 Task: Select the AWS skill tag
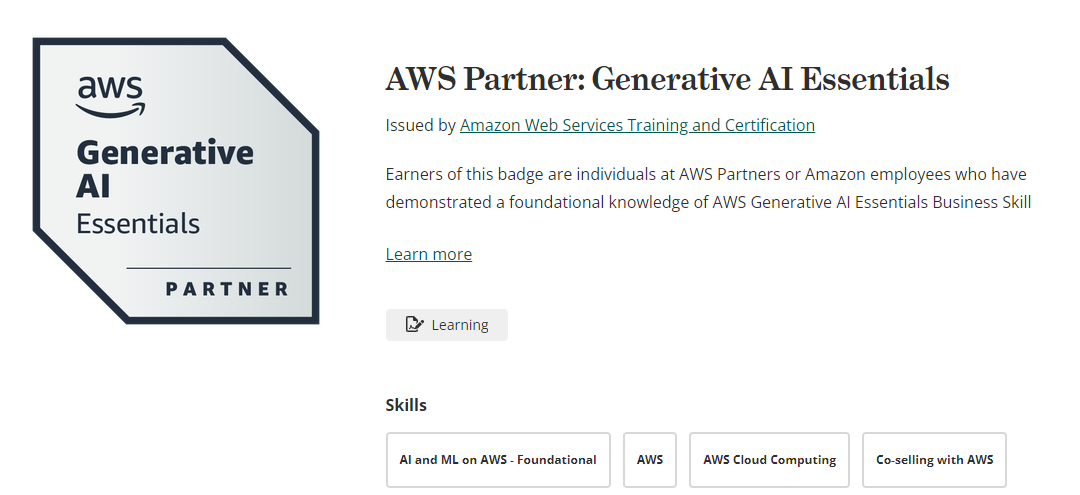(650, 460)
